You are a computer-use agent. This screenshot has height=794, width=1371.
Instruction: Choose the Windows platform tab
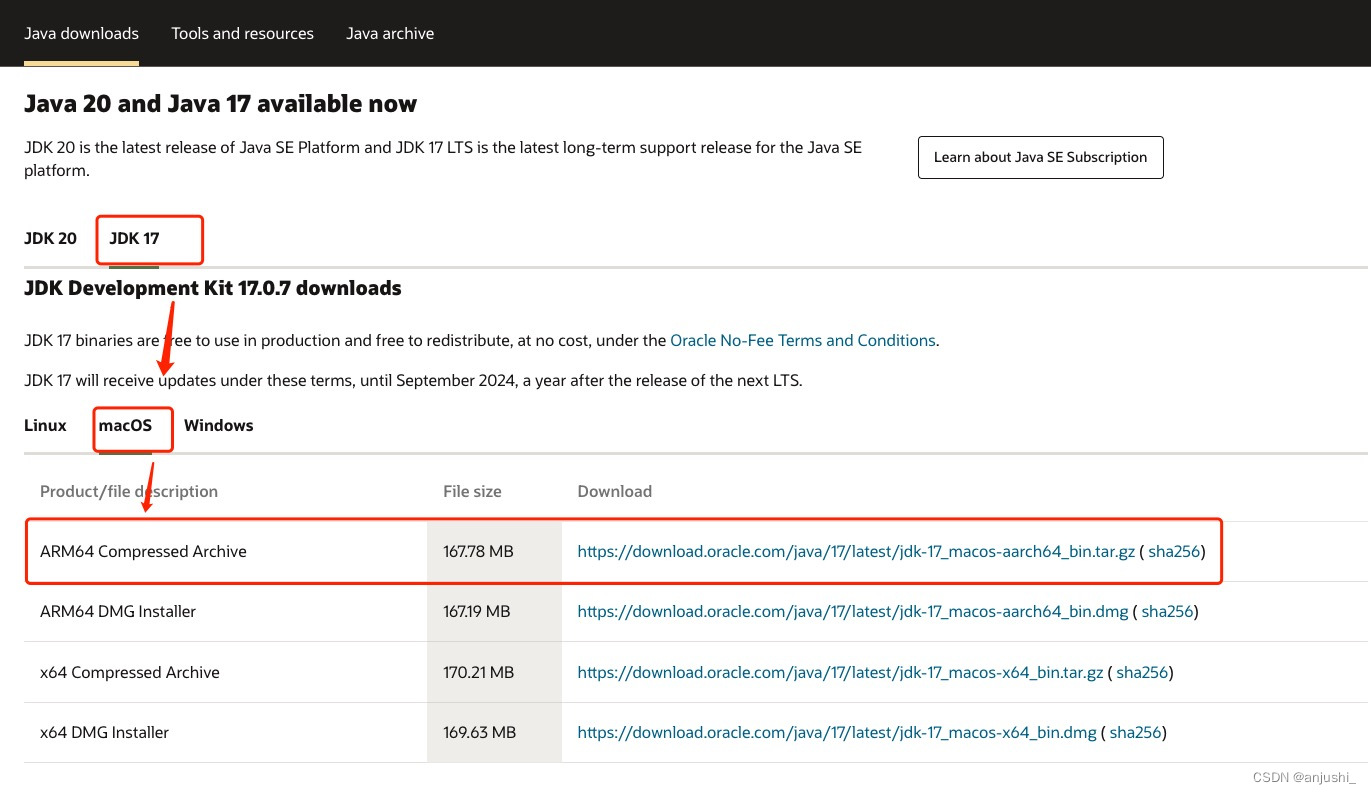[218, 425]
